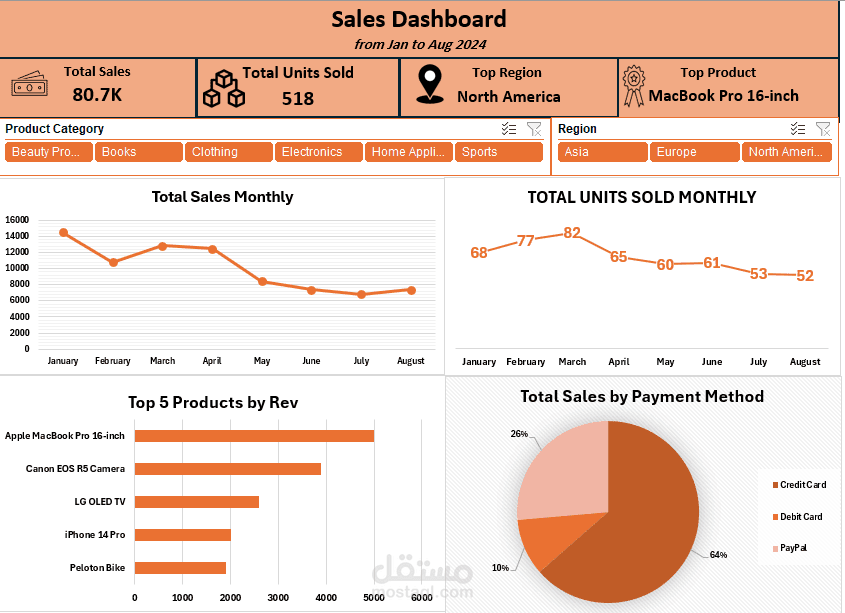Click the Region slicer header

(x=577, y=129)
